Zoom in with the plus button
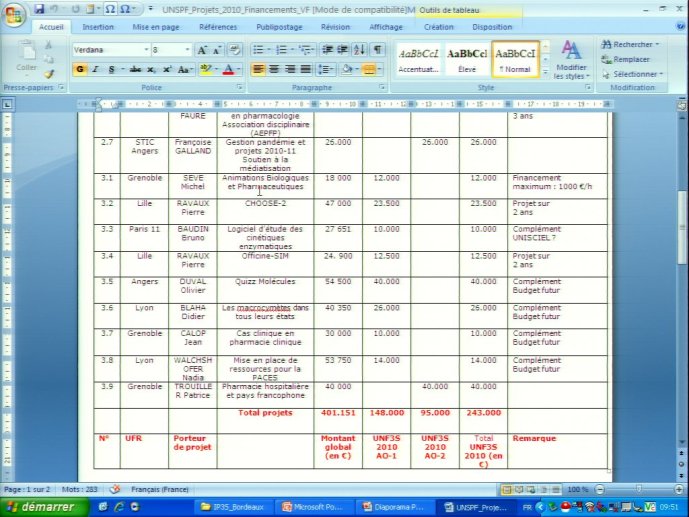Screen dimensions: 689x517 679,489
